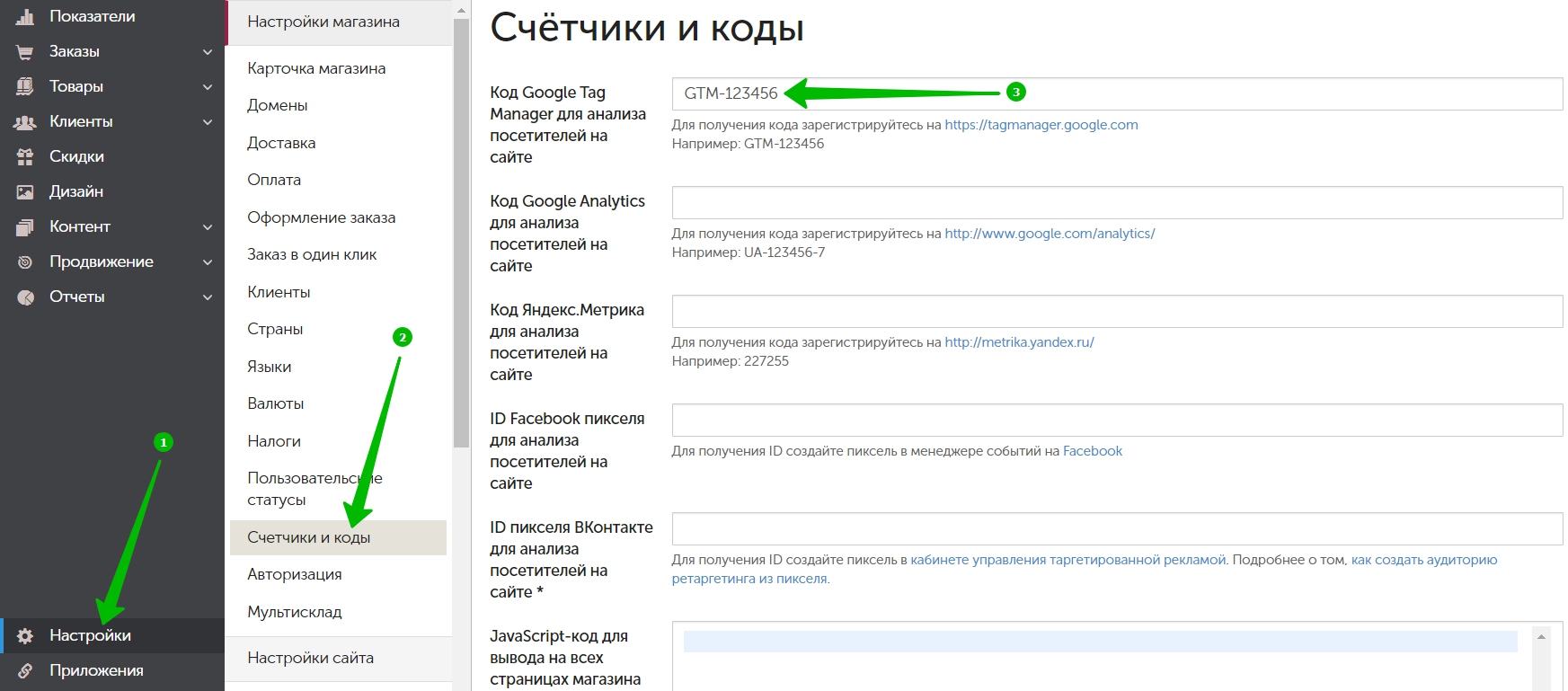1568x691 pixels.
Task: Expand the Клиенты sidebar chevron
Action: pos(208,122)
